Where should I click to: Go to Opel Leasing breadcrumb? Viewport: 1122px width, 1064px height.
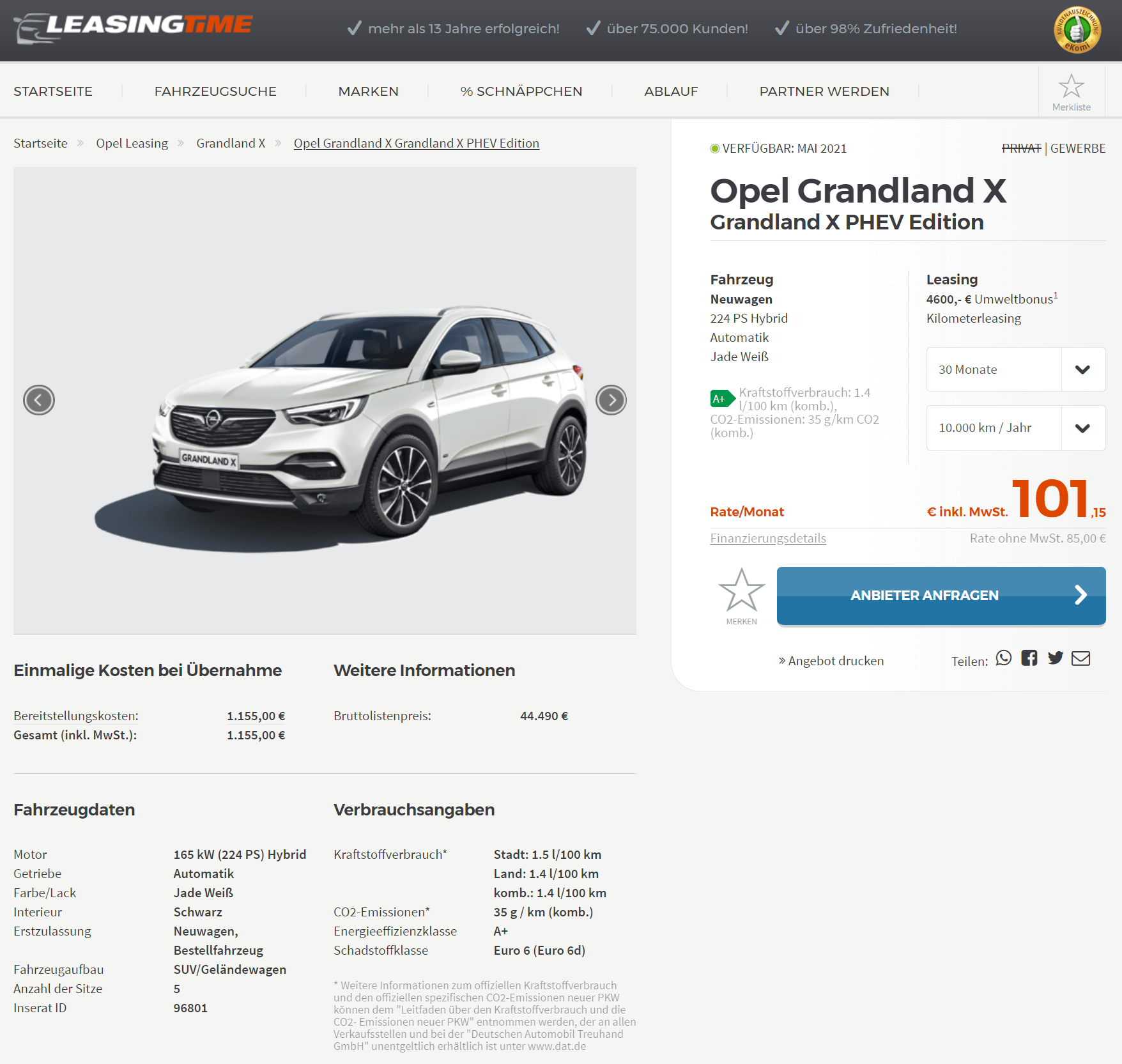click(x=132, y=143)
